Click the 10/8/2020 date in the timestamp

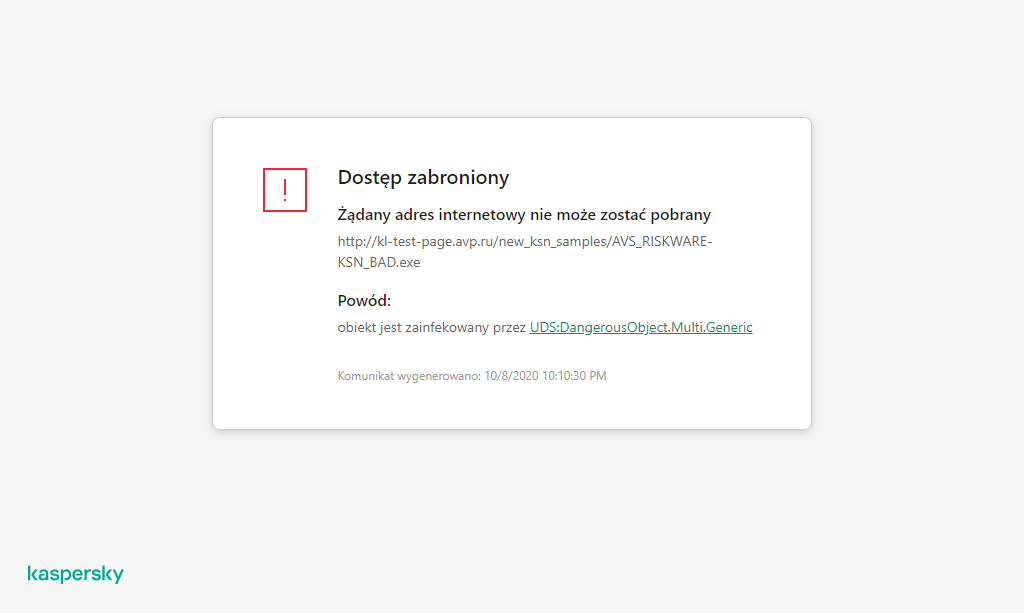tap(511, 376)
